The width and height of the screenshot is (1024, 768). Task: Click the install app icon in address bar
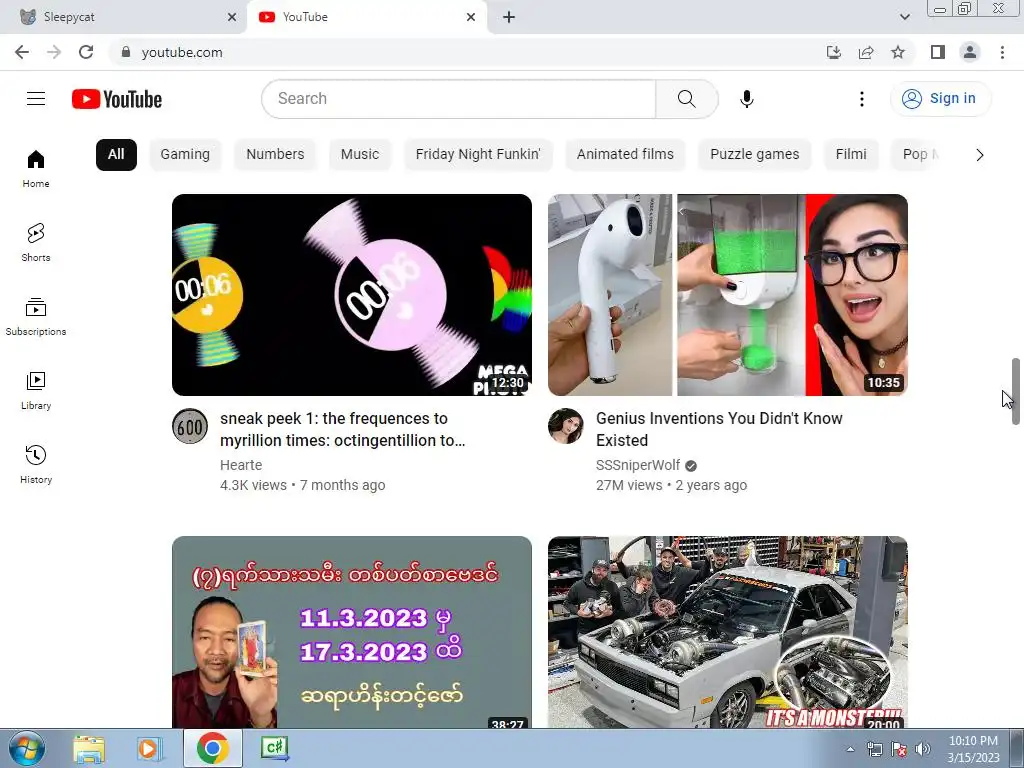[833, 52]
